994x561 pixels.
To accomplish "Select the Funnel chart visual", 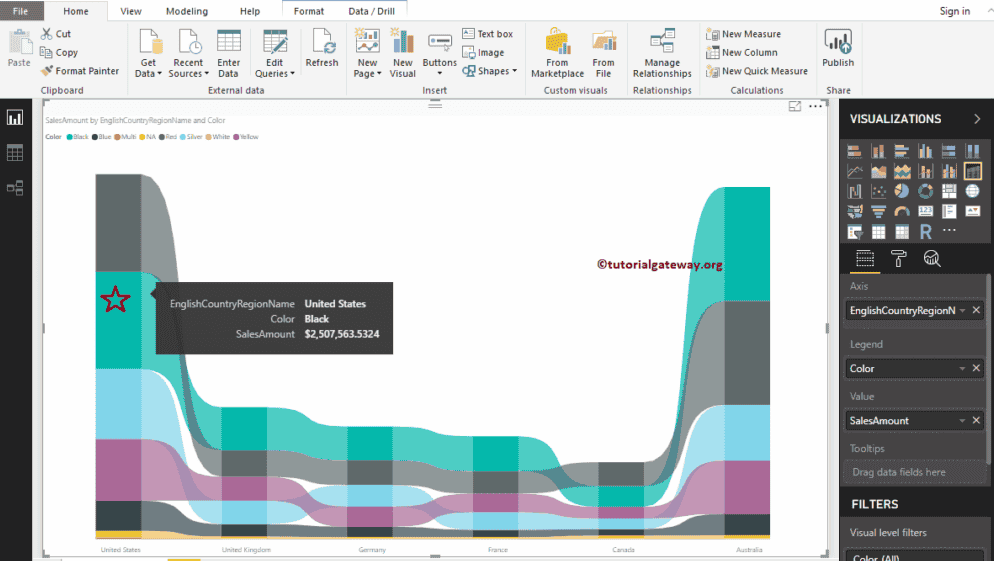I will (878, 211).
